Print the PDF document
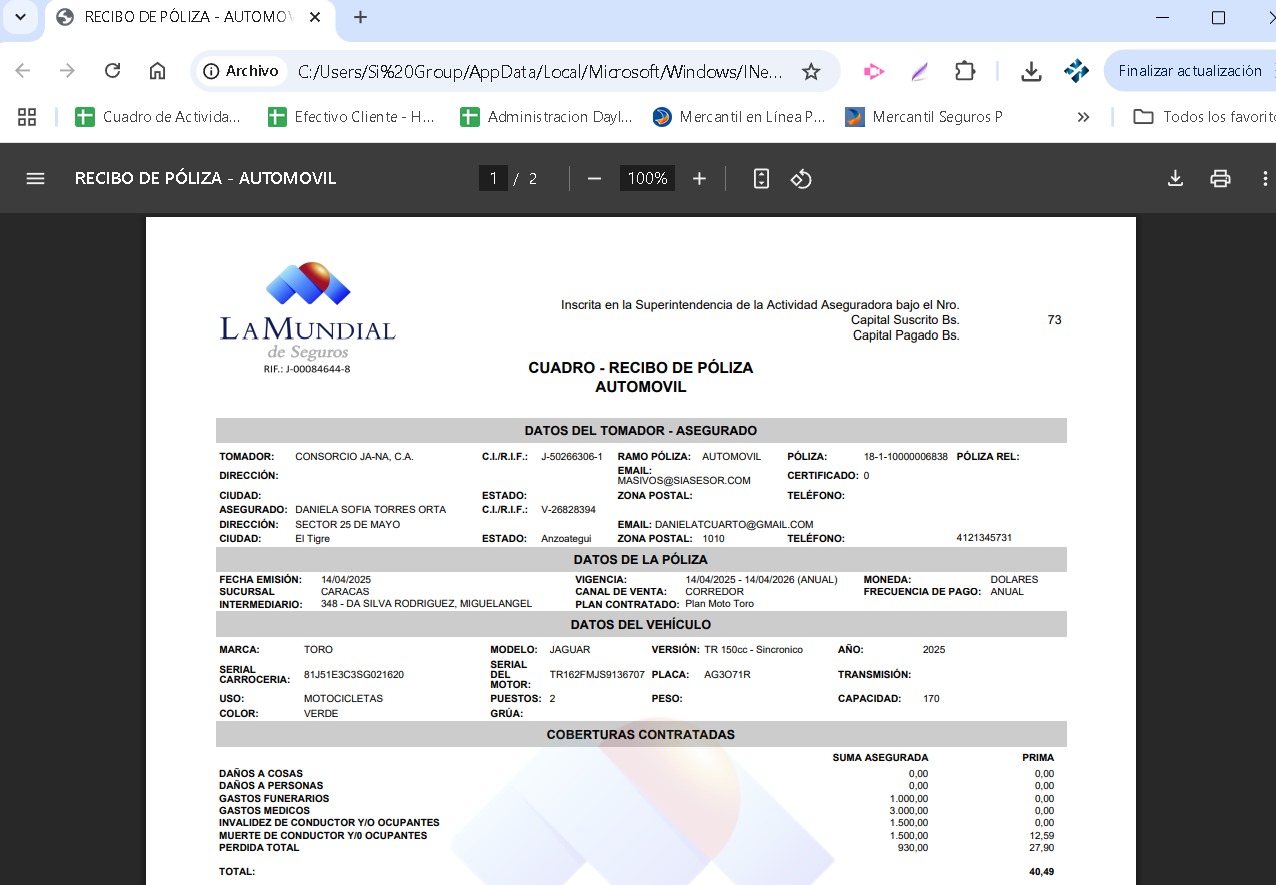 [1220, 178]
